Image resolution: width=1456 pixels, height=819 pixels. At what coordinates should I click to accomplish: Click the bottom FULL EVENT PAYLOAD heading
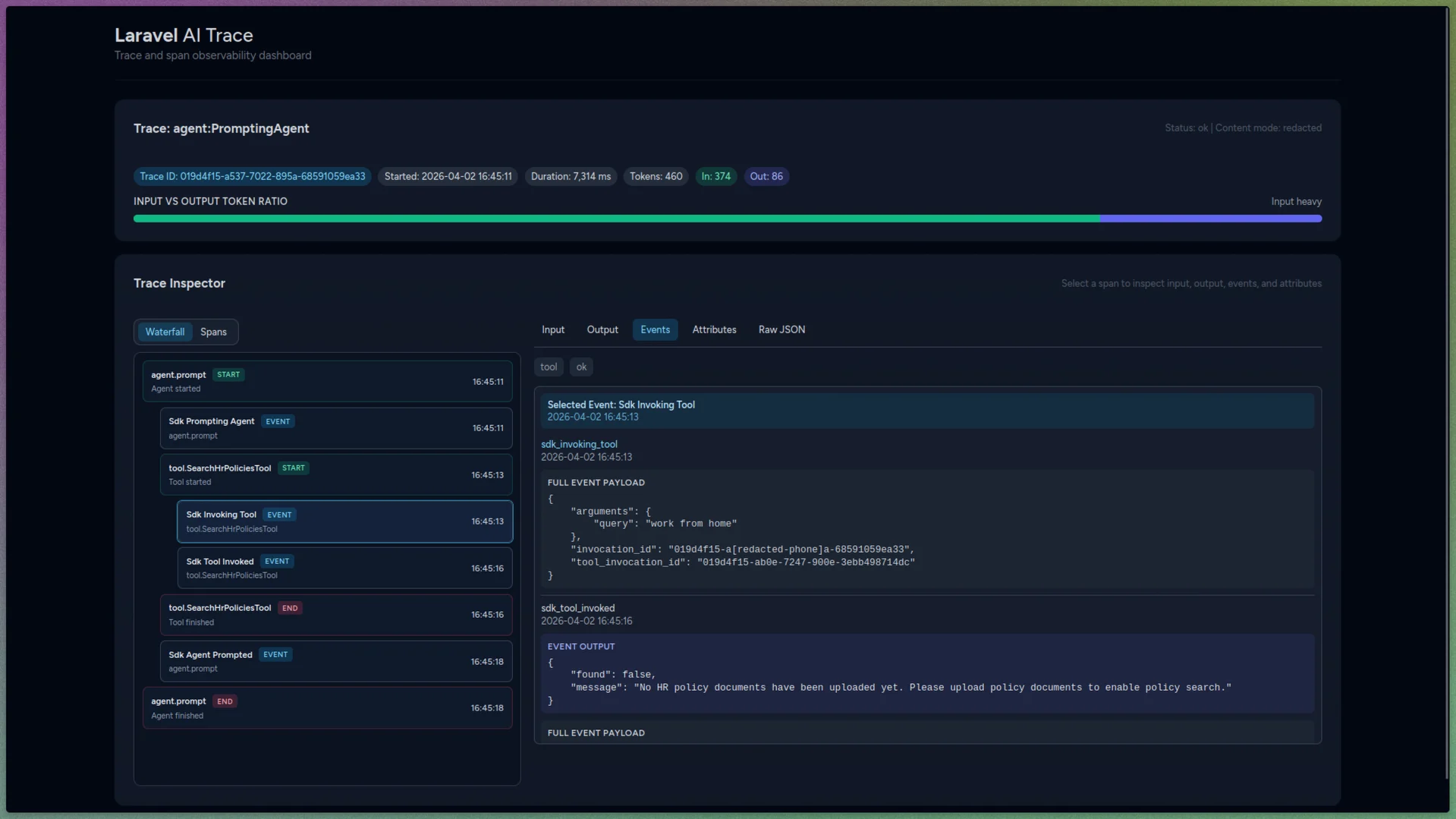click(x=596, y=733)
